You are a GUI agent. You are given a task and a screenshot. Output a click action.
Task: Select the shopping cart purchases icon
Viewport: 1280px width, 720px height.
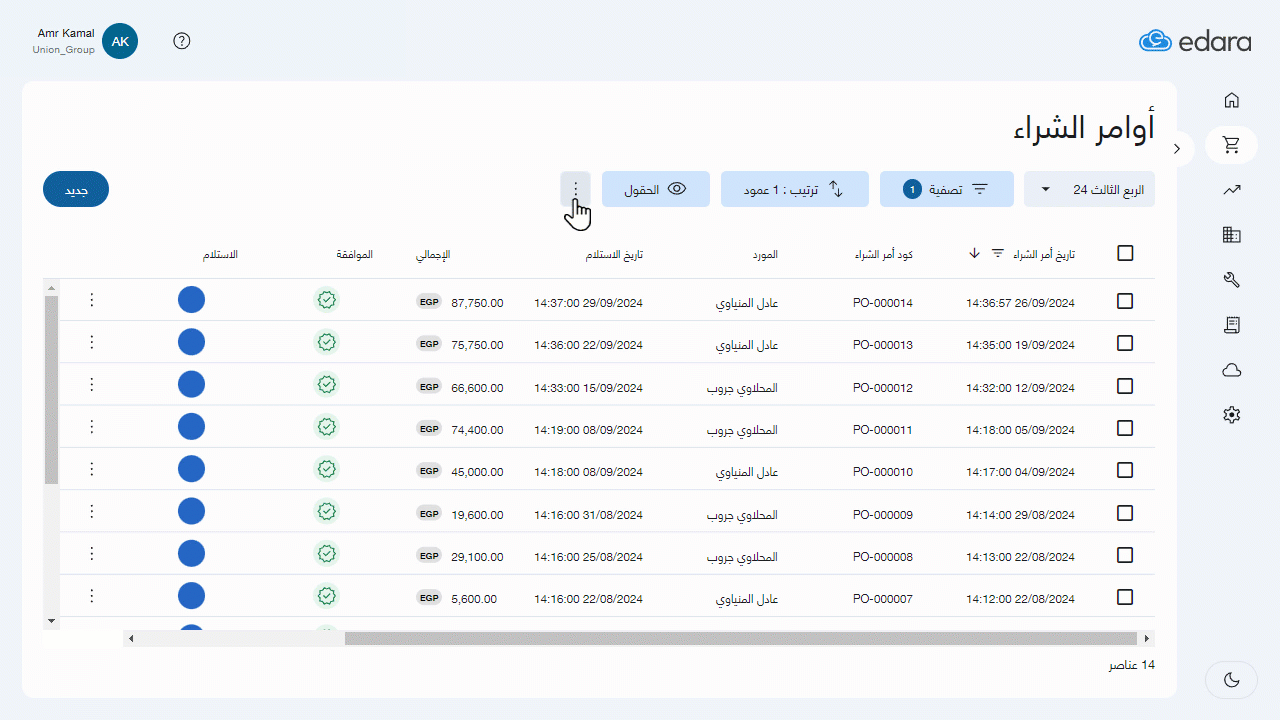(1231, 145)
